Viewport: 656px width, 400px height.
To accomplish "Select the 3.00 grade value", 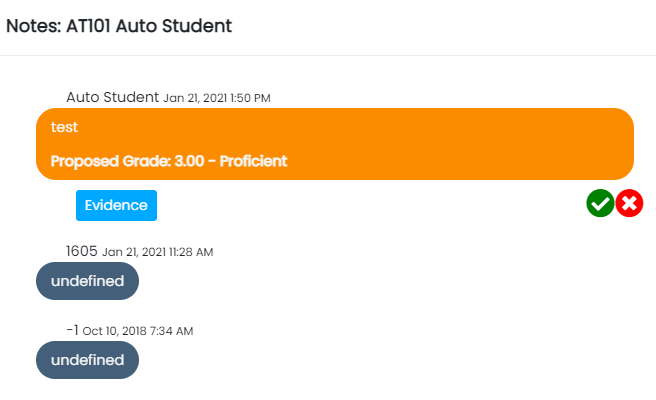I will pos(195,160).
